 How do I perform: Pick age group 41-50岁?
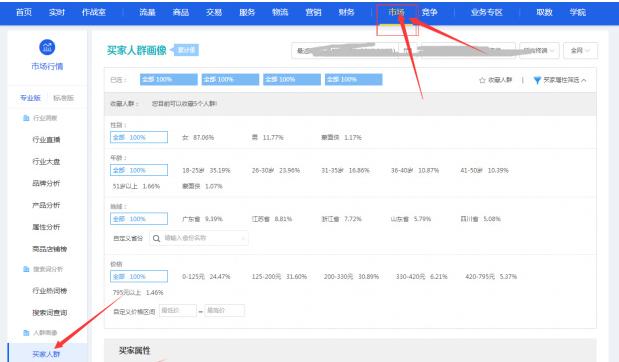[484, 171]
